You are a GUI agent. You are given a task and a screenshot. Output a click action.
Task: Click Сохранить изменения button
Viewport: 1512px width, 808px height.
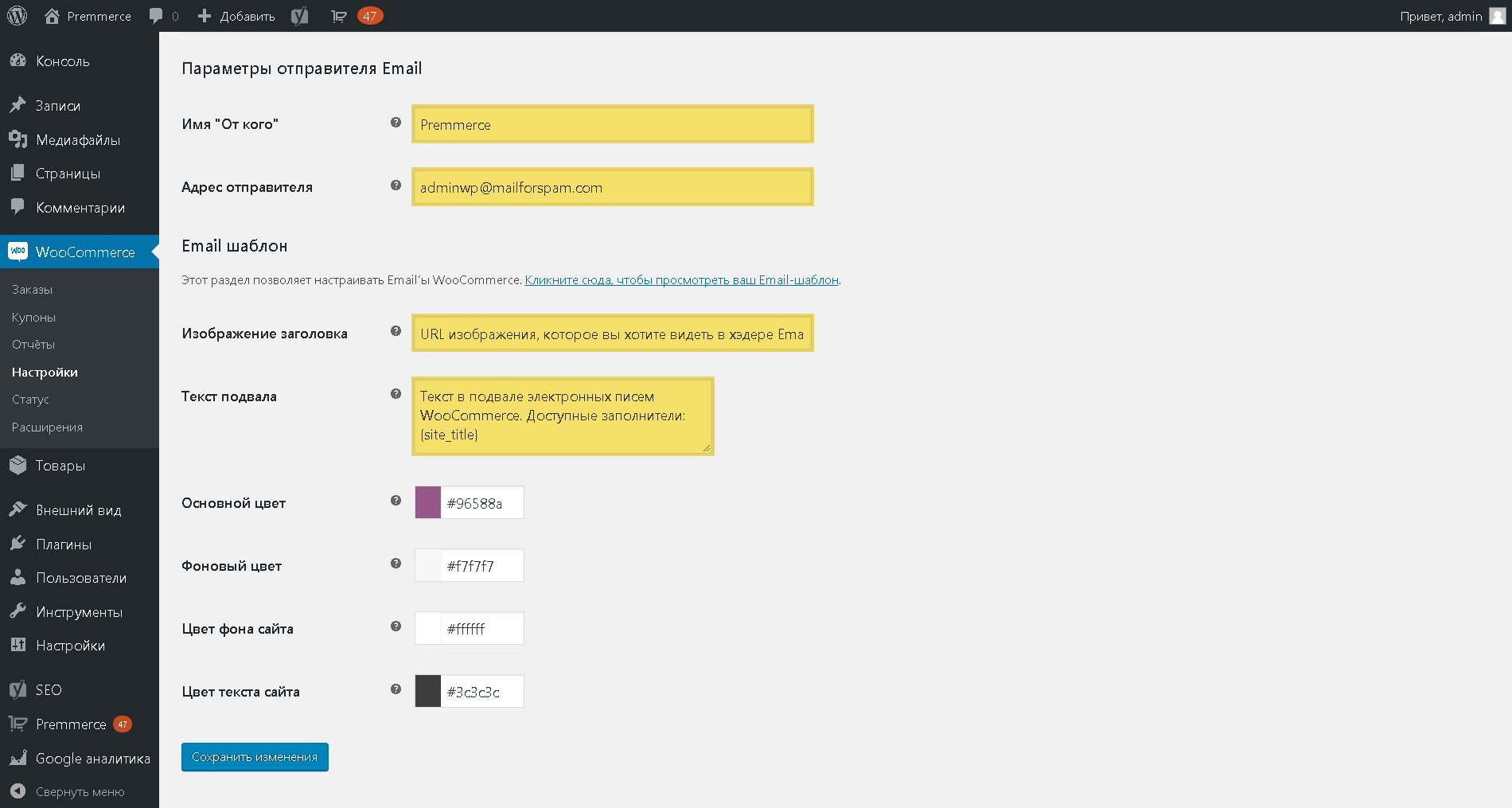pyautogui.click(x=255, y=757)
